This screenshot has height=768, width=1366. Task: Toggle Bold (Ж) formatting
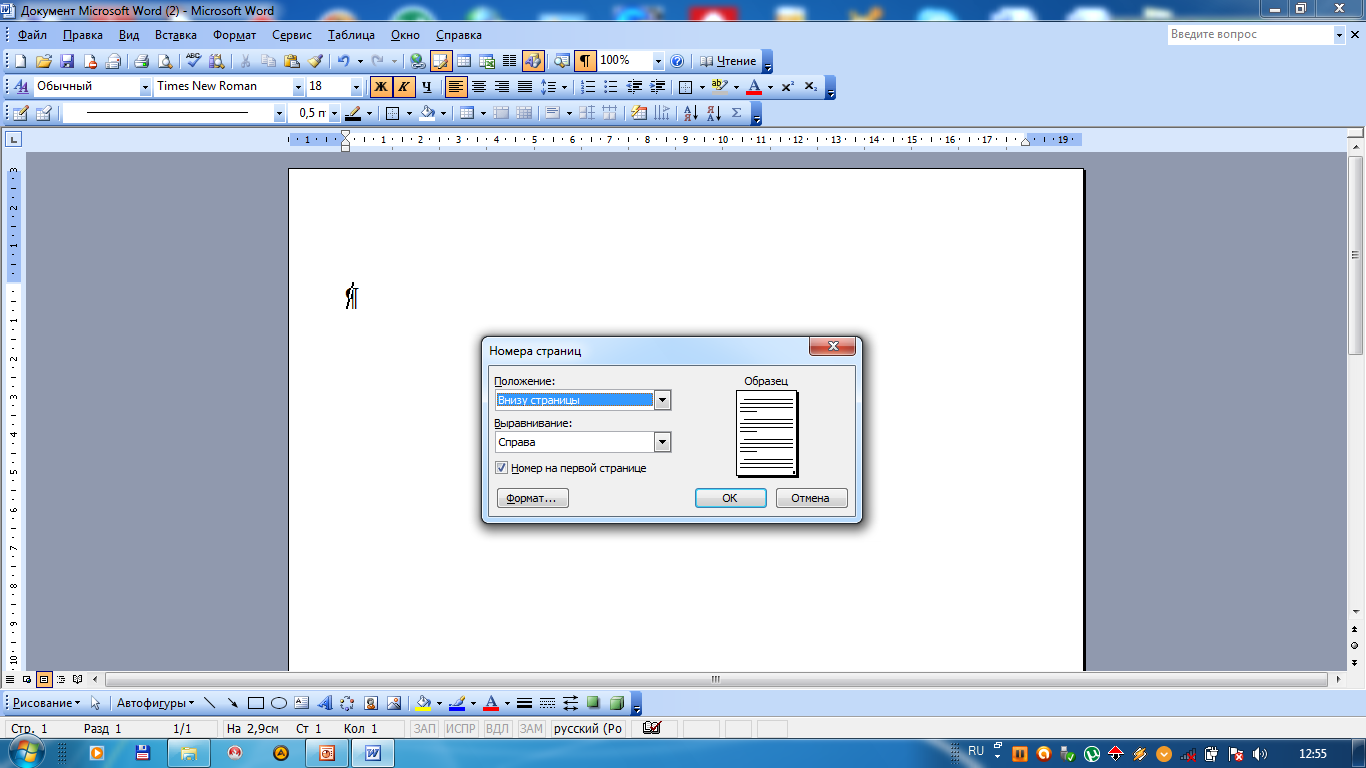pos(381,87)
